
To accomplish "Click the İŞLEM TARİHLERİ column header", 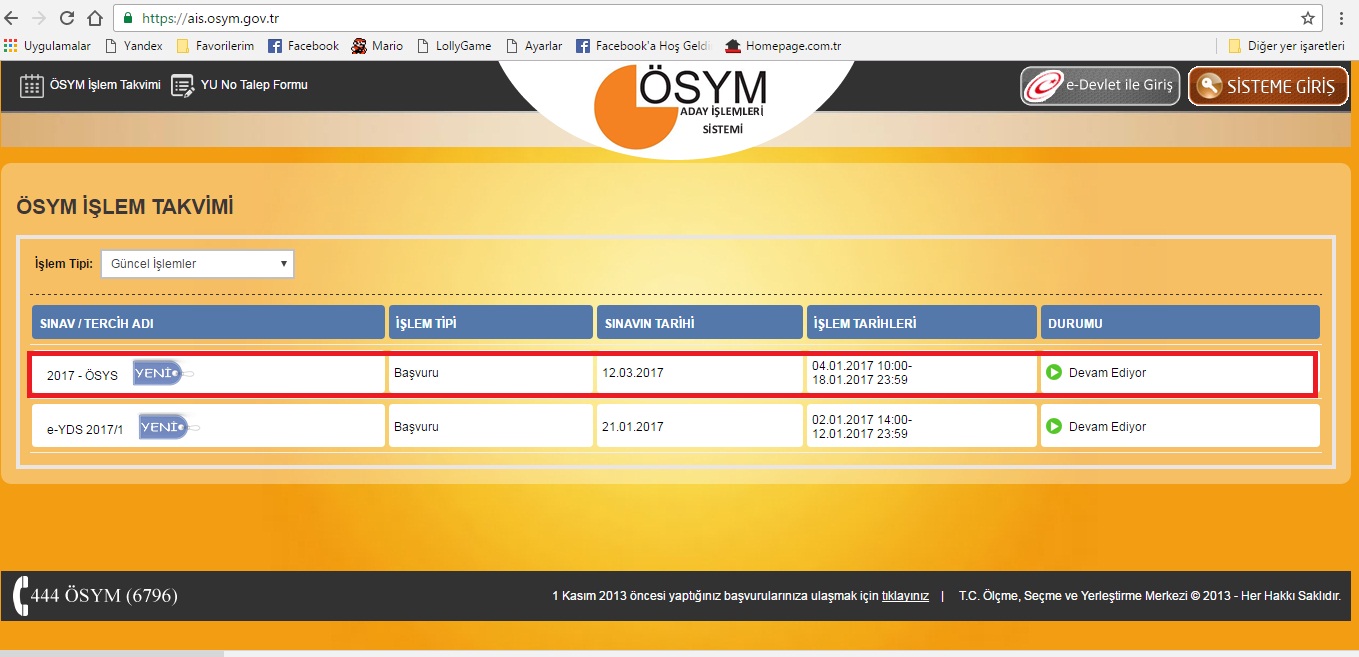I will (x=921, y=323).
